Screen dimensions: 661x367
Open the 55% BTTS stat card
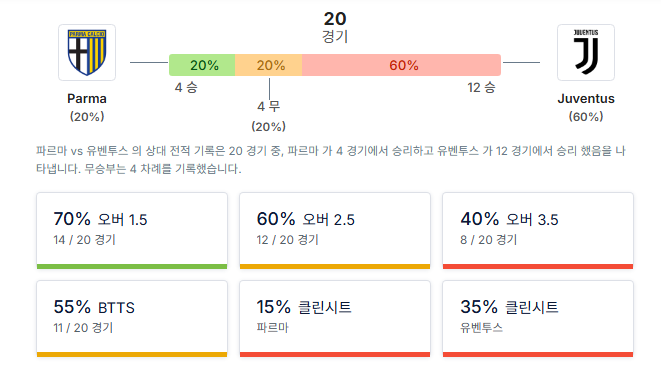point(132,319)
